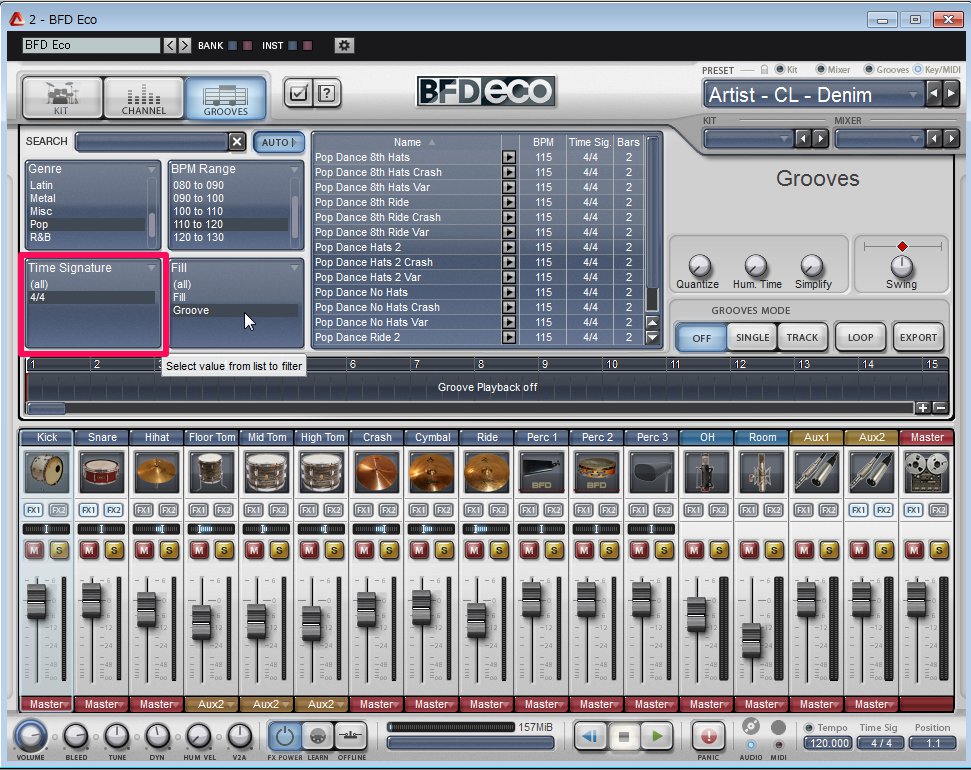Open the help question mark icon
The width and height of the screenshot is (971, 770).
(326, 94)
